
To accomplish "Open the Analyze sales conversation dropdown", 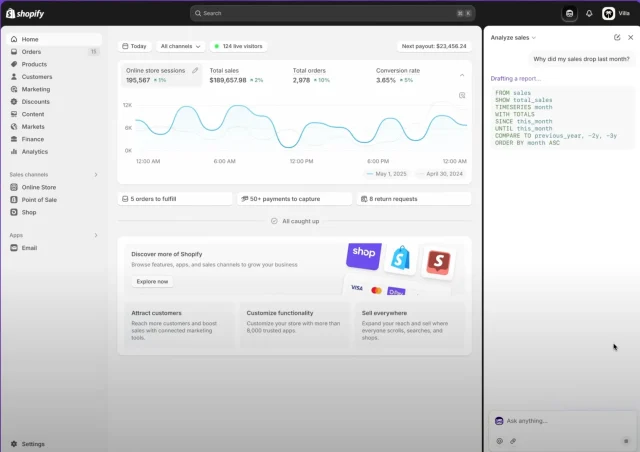I will tap(513, 38).
